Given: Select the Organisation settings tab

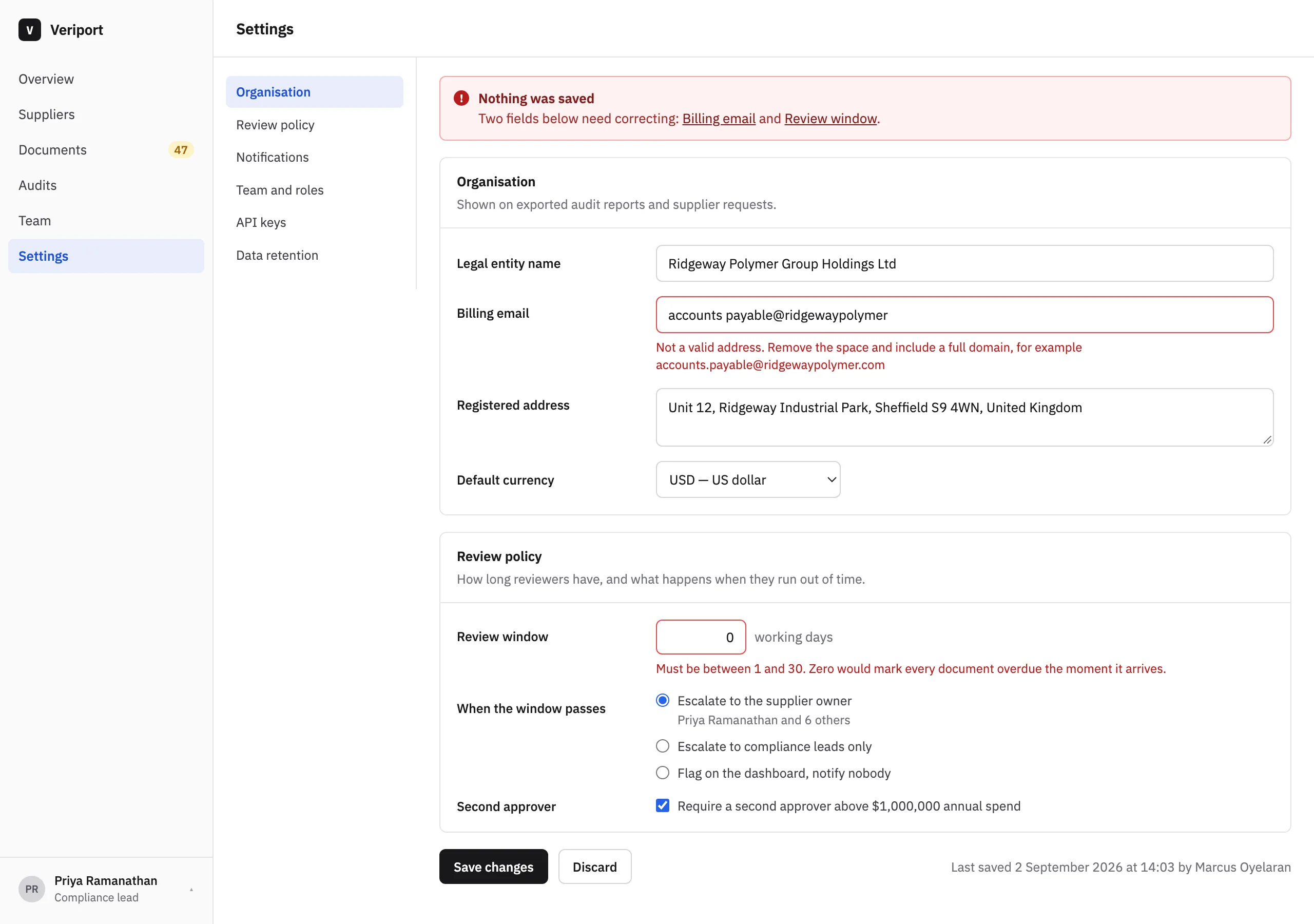Looking at the screenshot, I should (x=314, y=92).
